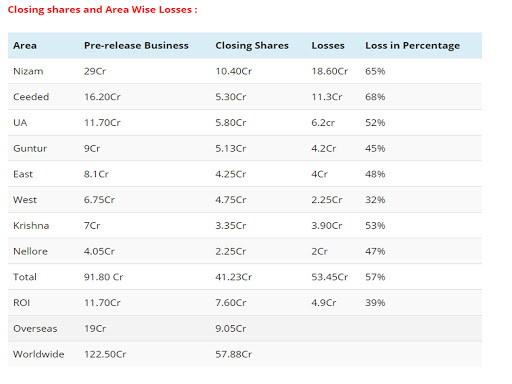Select the Nizam row label
The height and width of the screenshot is (384, 512).
(28, 71)
